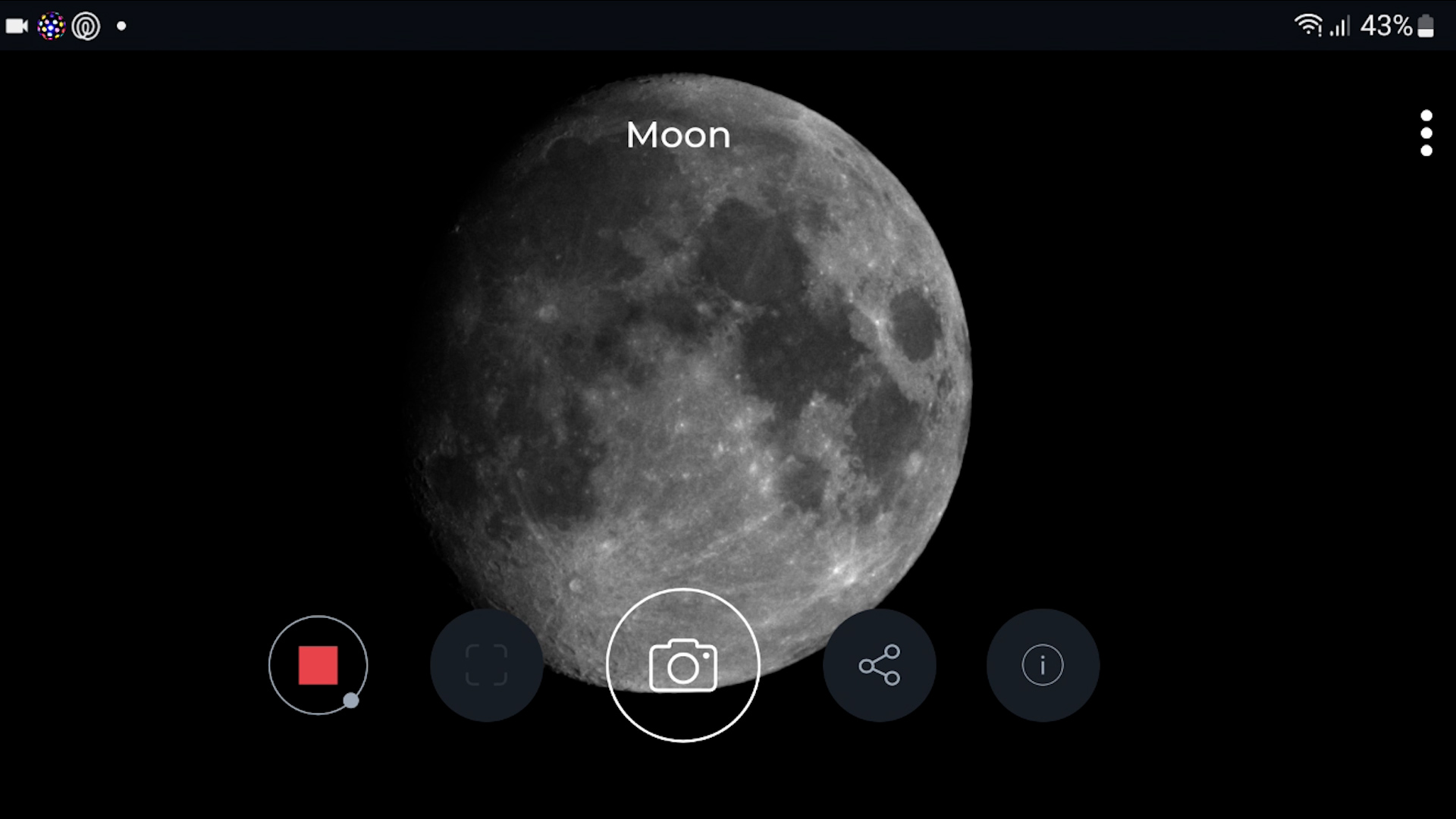Tap the dark oval Mare Crisium patch

point(915,325)
